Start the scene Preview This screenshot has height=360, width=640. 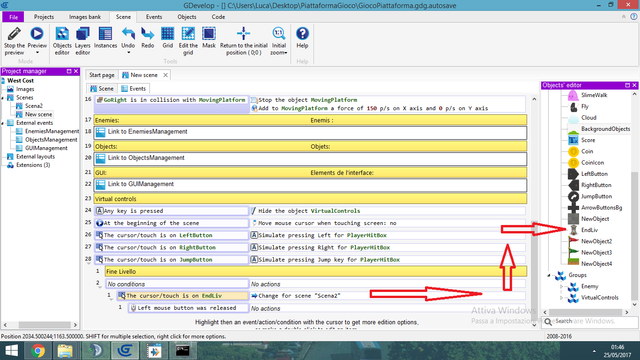coord(37,38)
